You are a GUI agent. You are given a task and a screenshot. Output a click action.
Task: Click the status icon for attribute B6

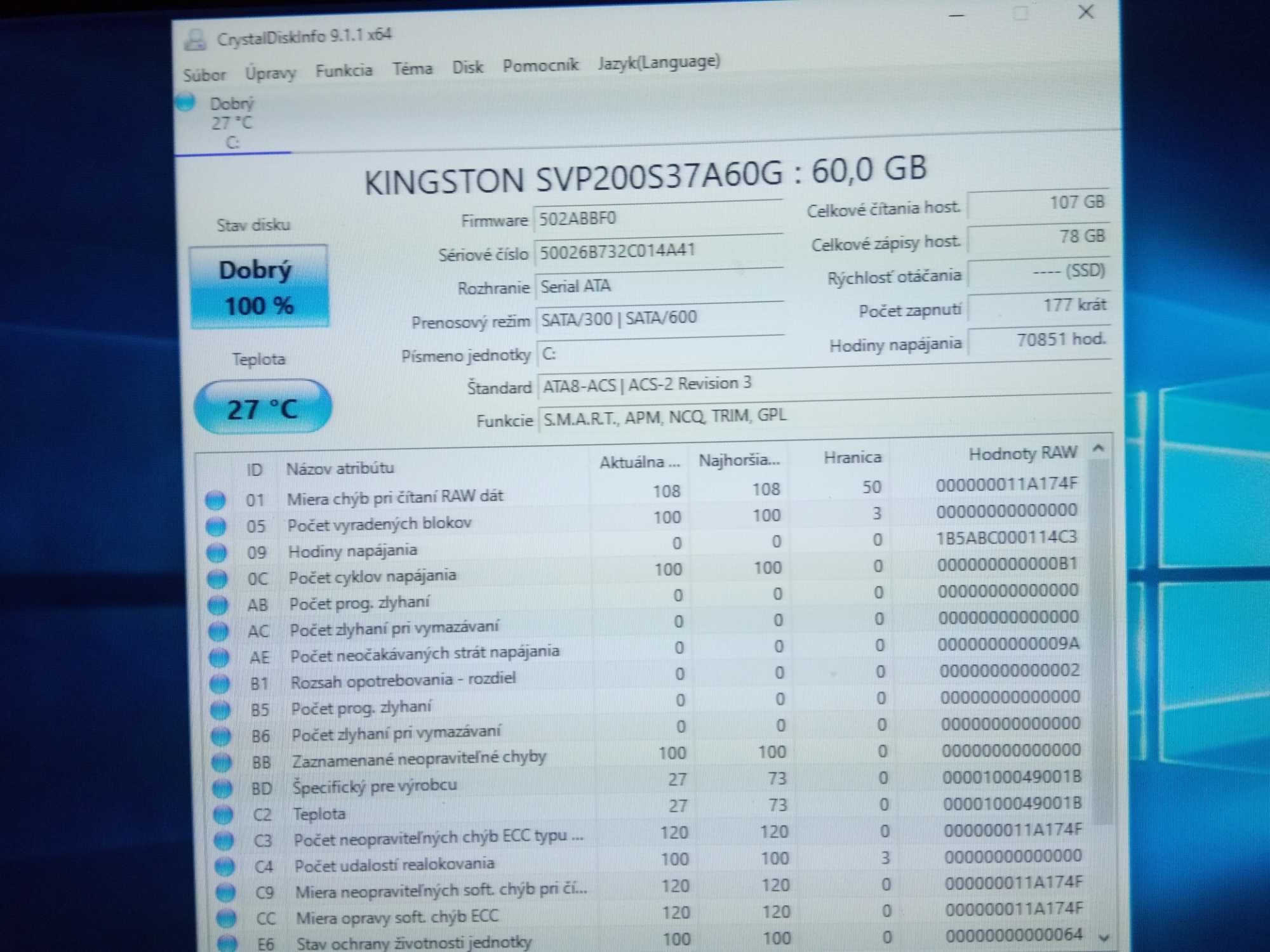221,736
